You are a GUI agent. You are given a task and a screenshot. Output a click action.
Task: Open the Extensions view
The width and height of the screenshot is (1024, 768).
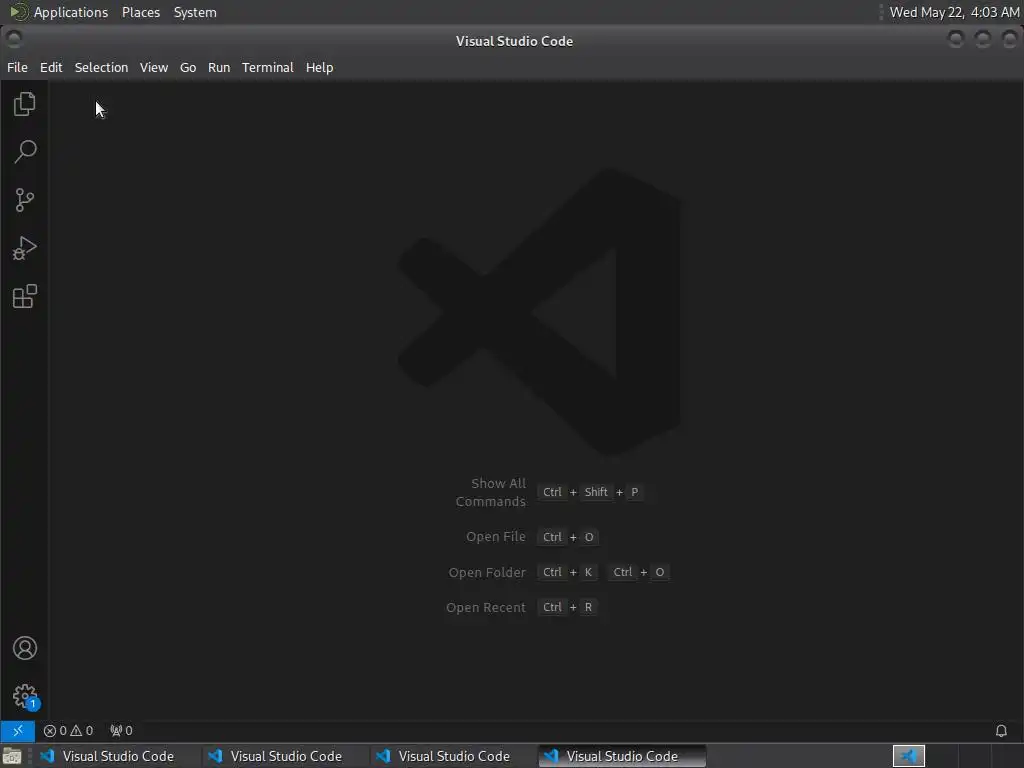(x=25, y=296)
